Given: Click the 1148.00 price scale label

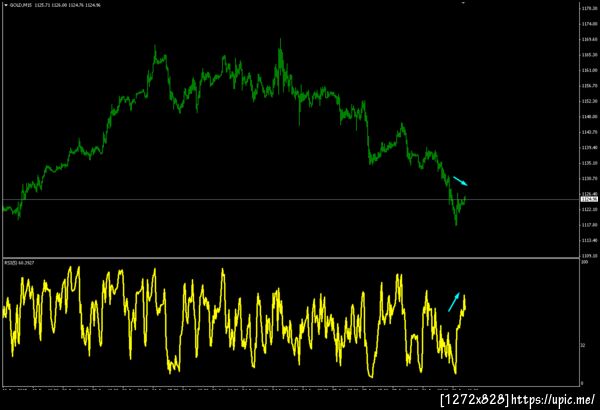Looking at the screenshot, I should [589, 116].
